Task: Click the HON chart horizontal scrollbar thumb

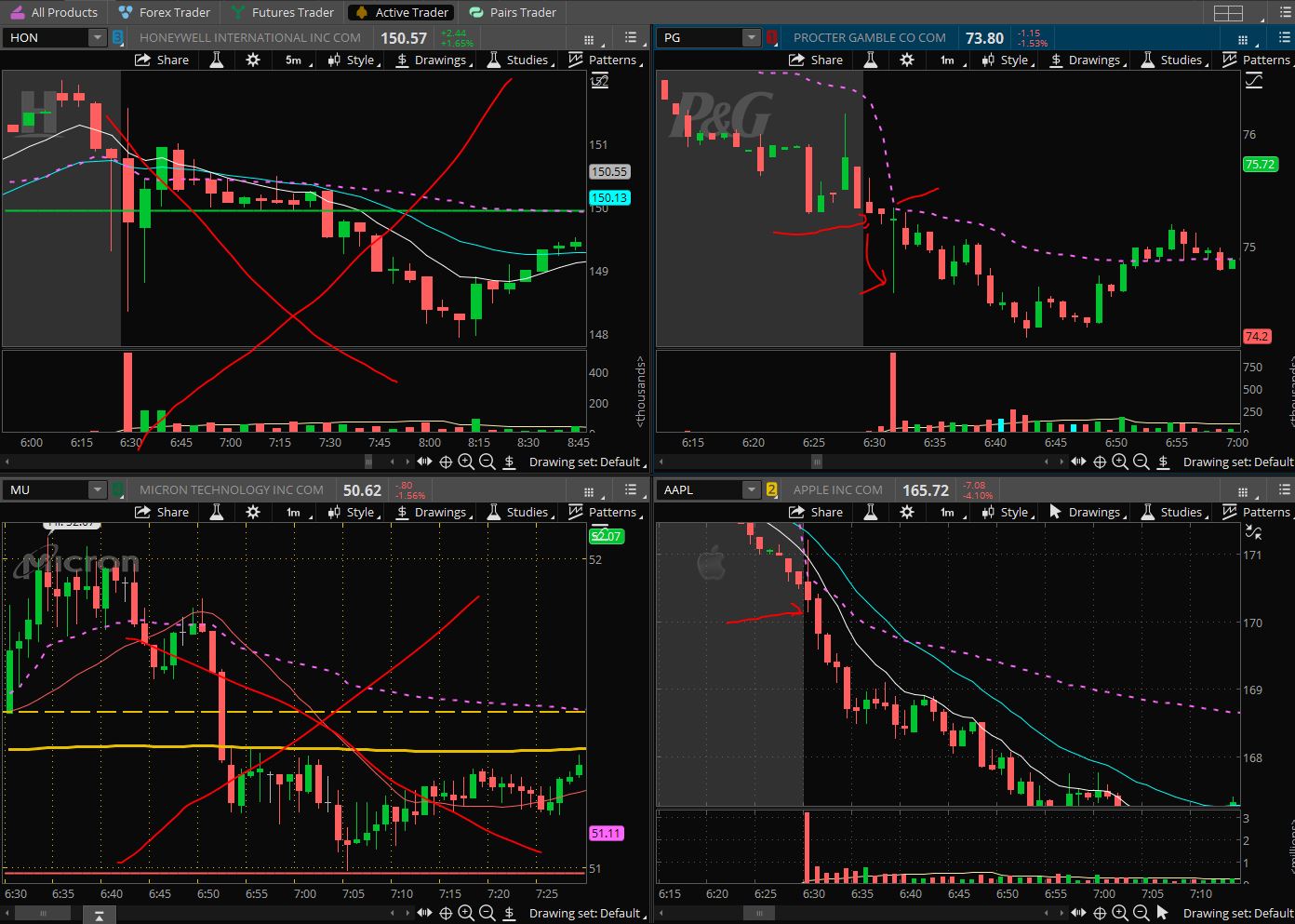Action: [x=368, y=462]
